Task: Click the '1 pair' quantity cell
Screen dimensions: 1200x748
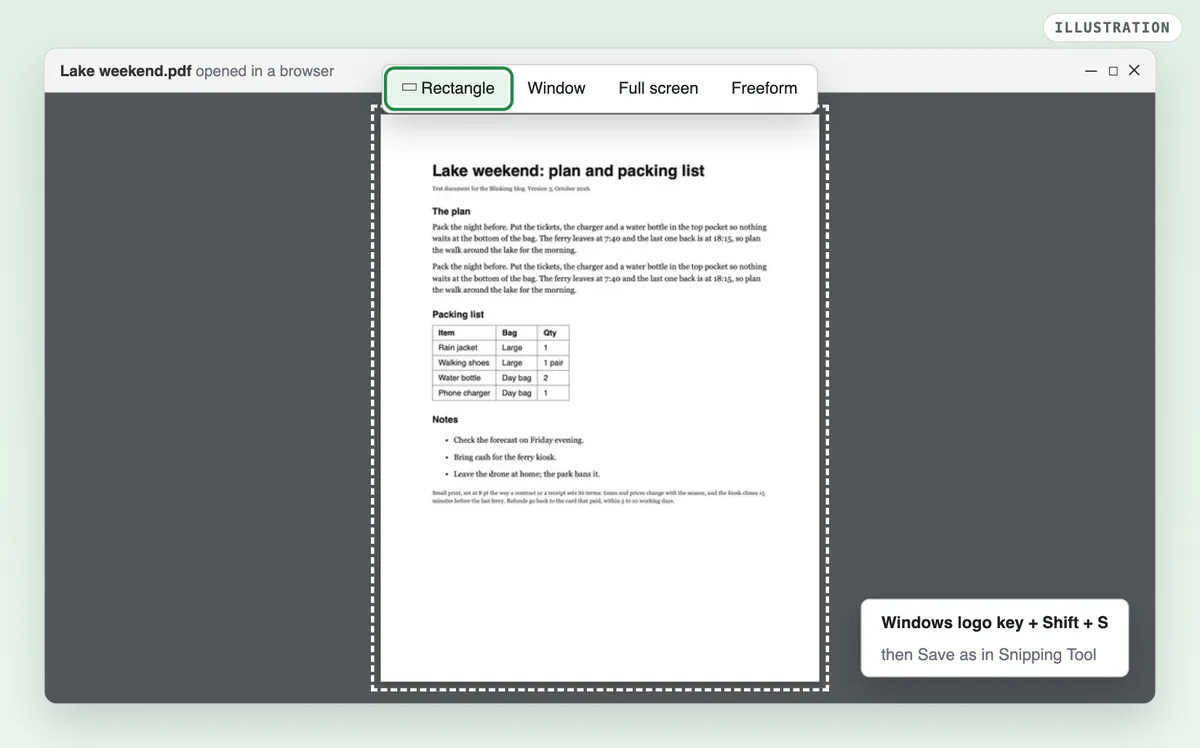Action: [553, 363]
